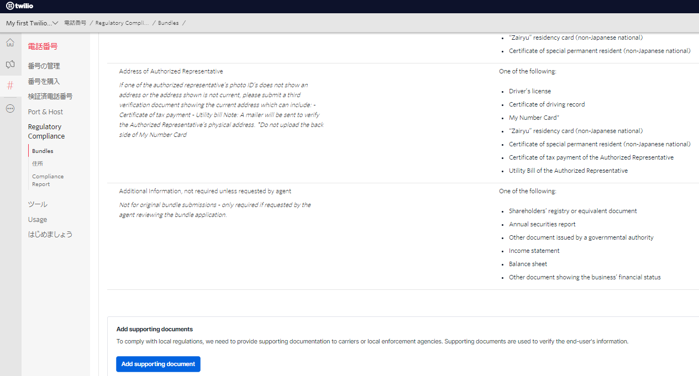699x376 pixels.
Task: Open Port & Host sidebar item
Action: pos(45,112)
